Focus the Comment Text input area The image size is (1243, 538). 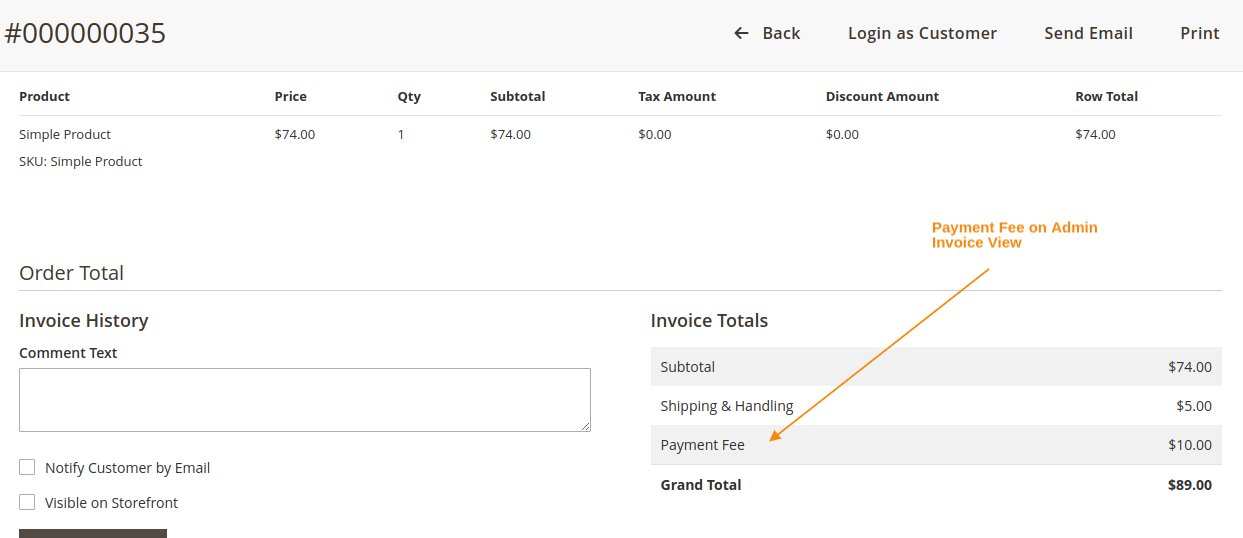coord(304,399)
